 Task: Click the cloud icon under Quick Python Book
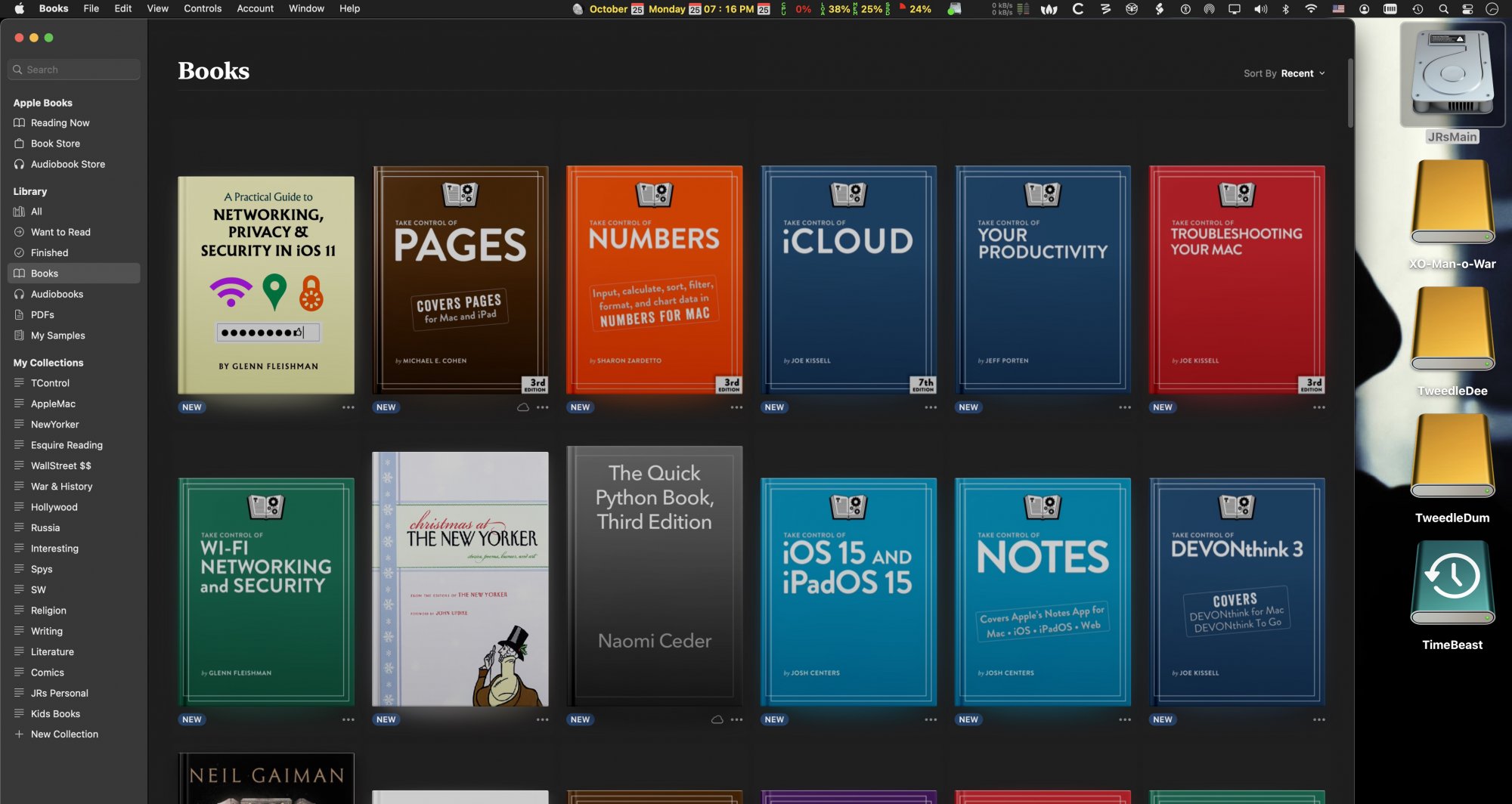click(x=717, y=719)
